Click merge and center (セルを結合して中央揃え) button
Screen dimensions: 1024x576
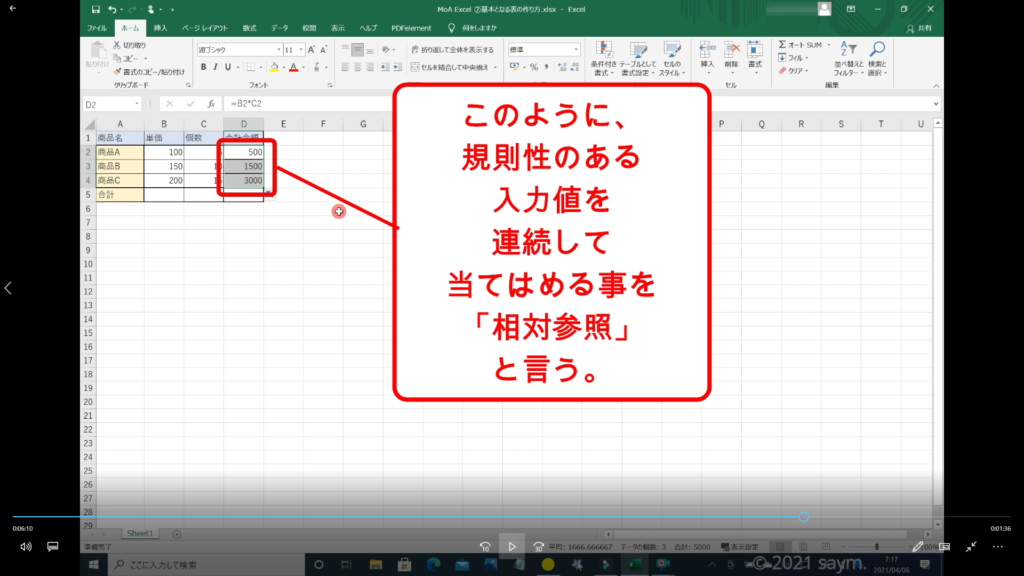(x=453, y=67)
